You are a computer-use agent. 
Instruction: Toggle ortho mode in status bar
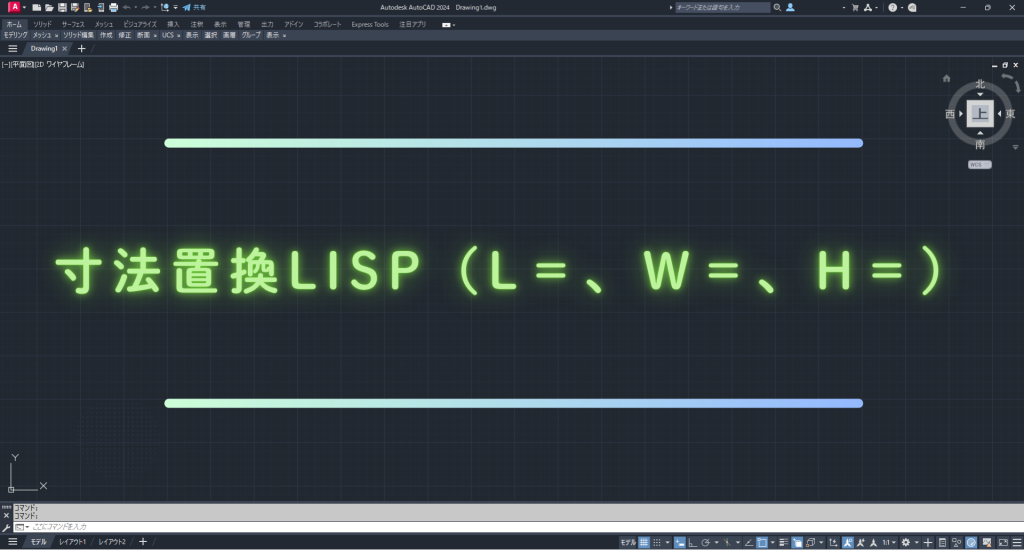[693, 542]
